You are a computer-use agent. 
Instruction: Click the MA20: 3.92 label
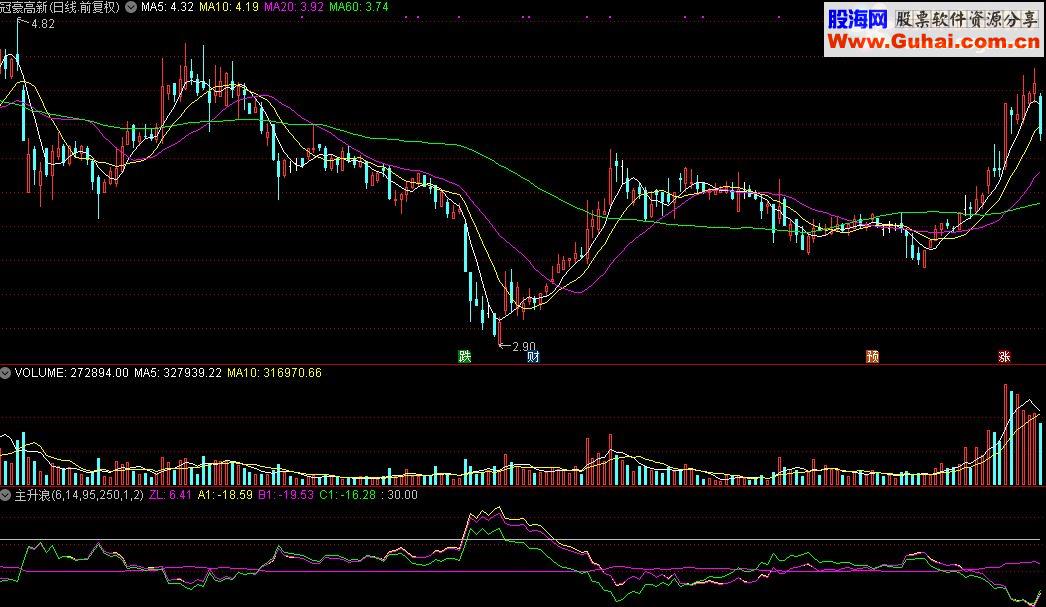click(294, 7)
